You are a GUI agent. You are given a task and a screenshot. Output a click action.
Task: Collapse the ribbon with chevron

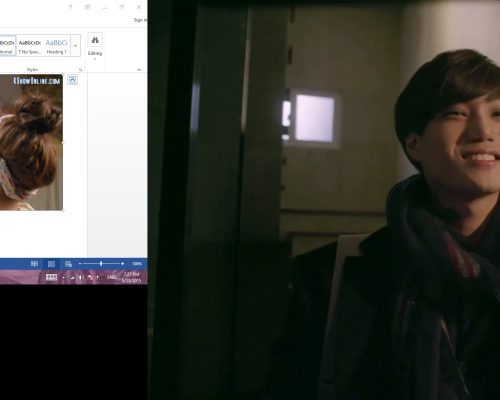139,69
